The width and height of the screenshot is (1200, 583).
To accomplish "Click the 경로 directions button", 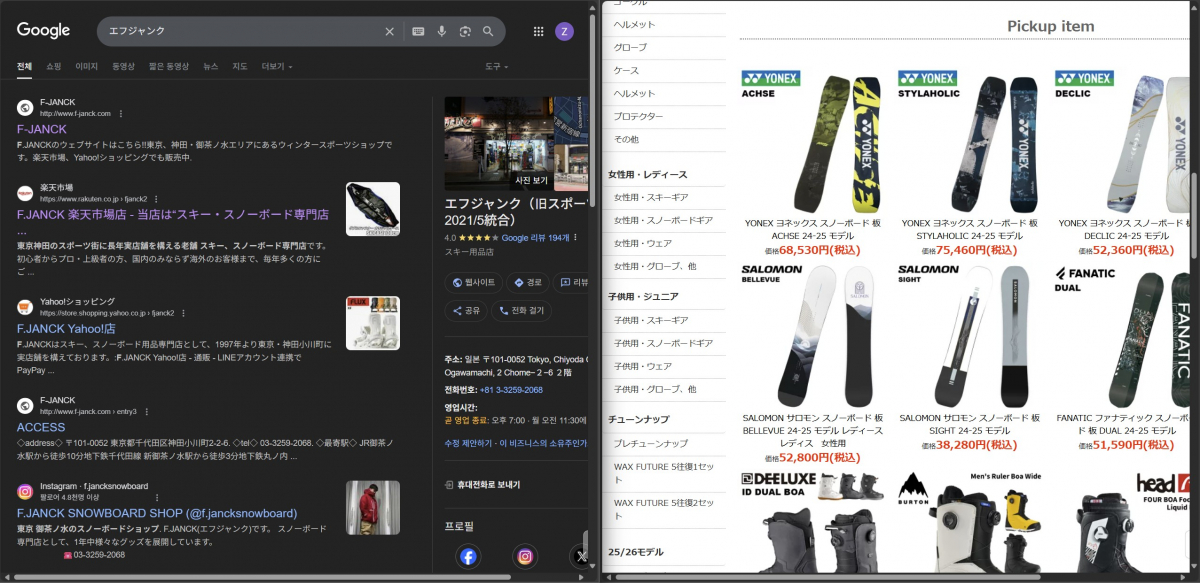I will coord(528,283).
